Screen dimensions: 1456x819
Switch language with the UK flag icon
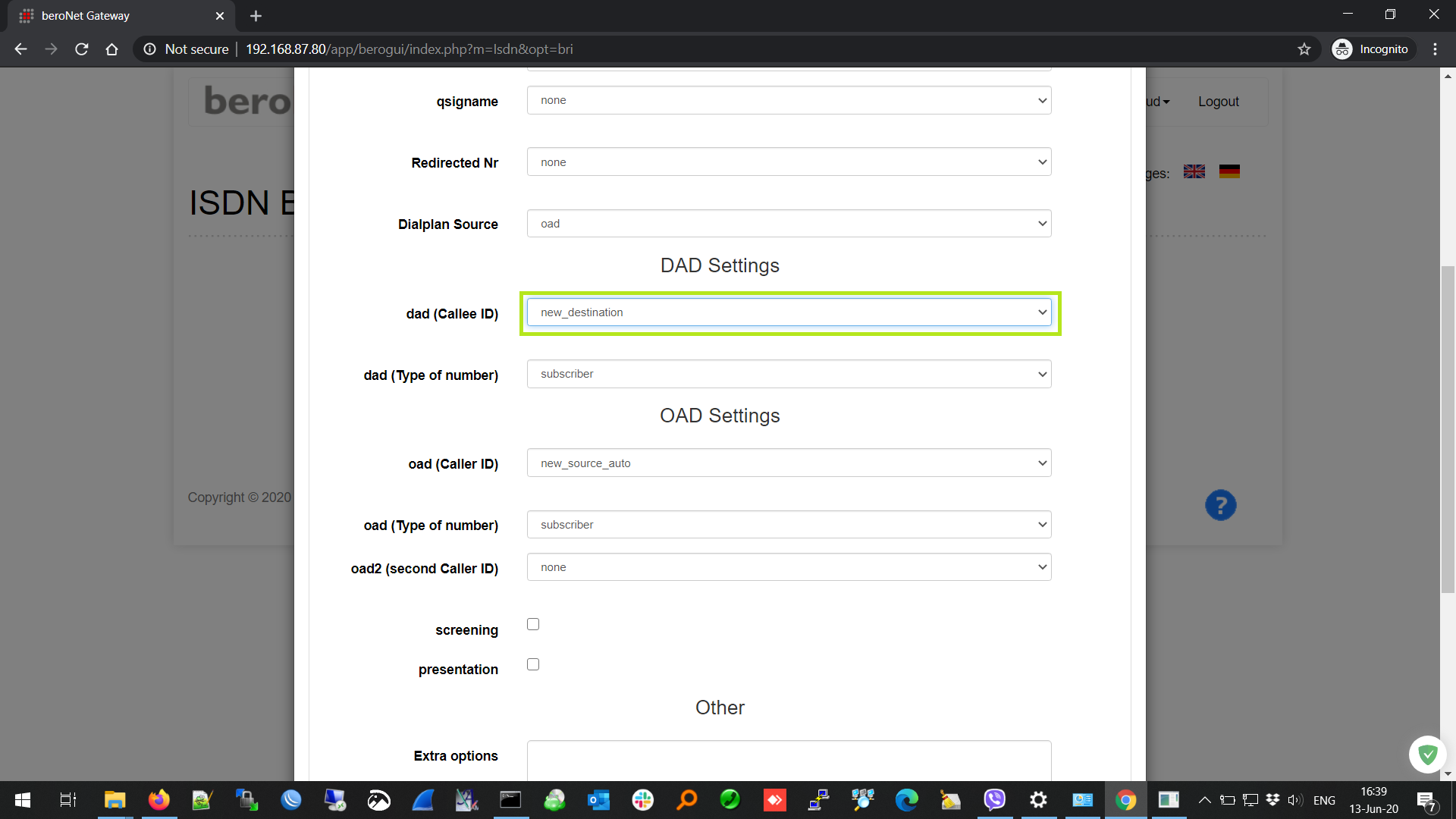(1194, 172)
